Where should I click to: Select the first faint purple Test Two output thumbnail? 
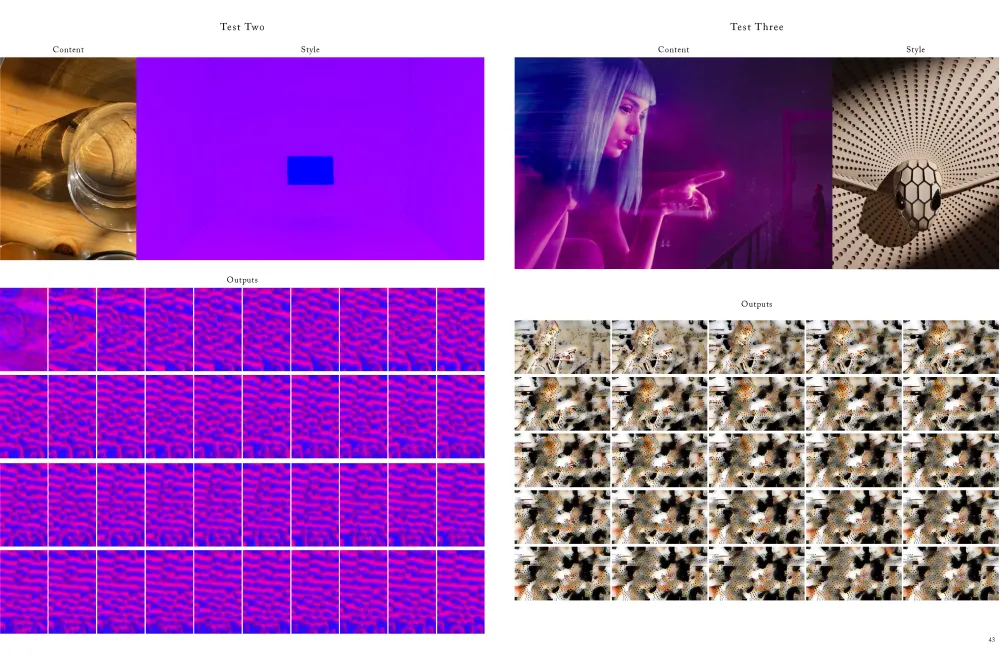click(24, 329)
